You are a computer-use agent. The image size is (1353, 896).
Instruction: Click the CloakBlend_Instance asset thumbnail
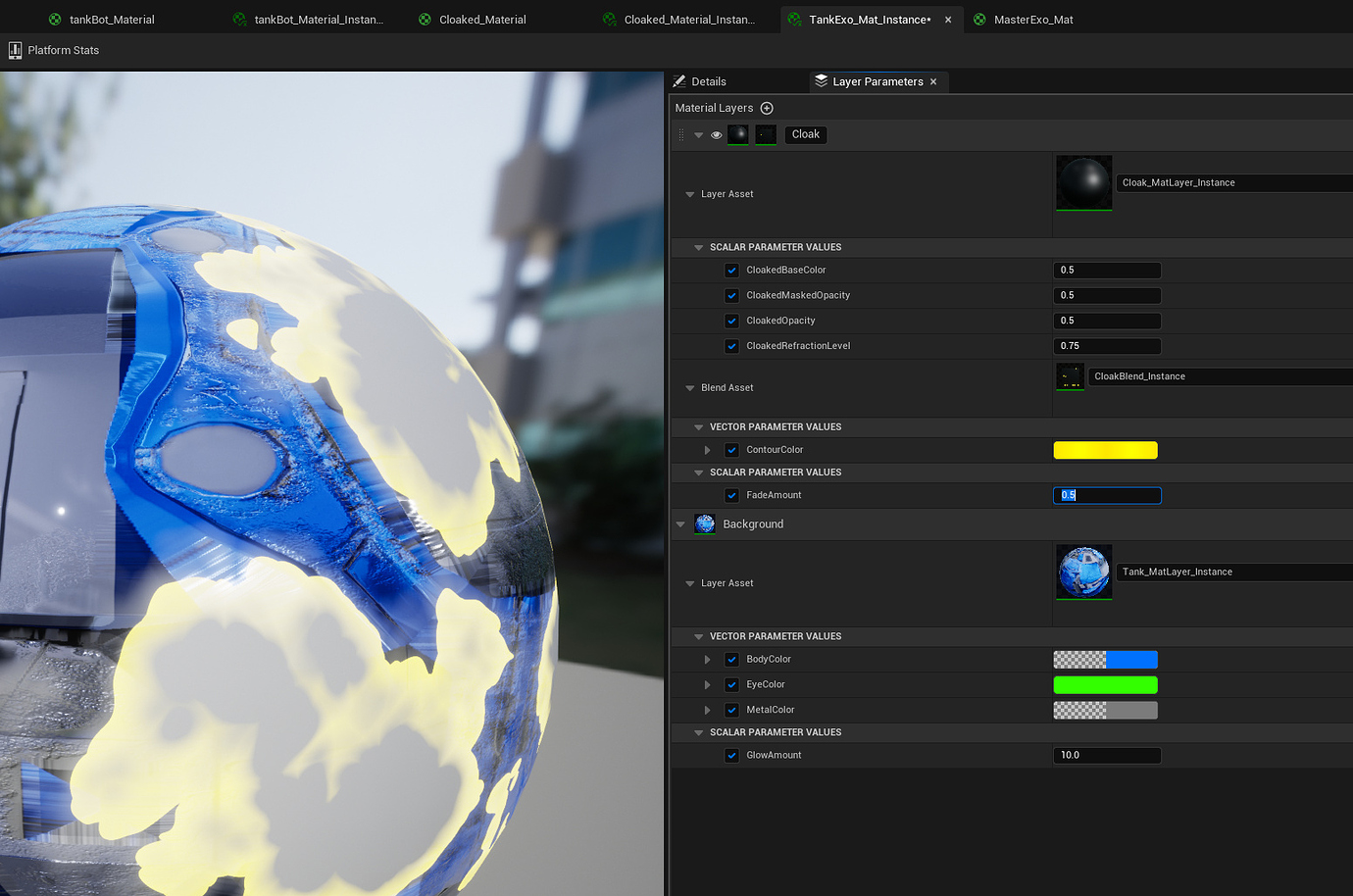pyautogui.click(x=1070, y=376)
